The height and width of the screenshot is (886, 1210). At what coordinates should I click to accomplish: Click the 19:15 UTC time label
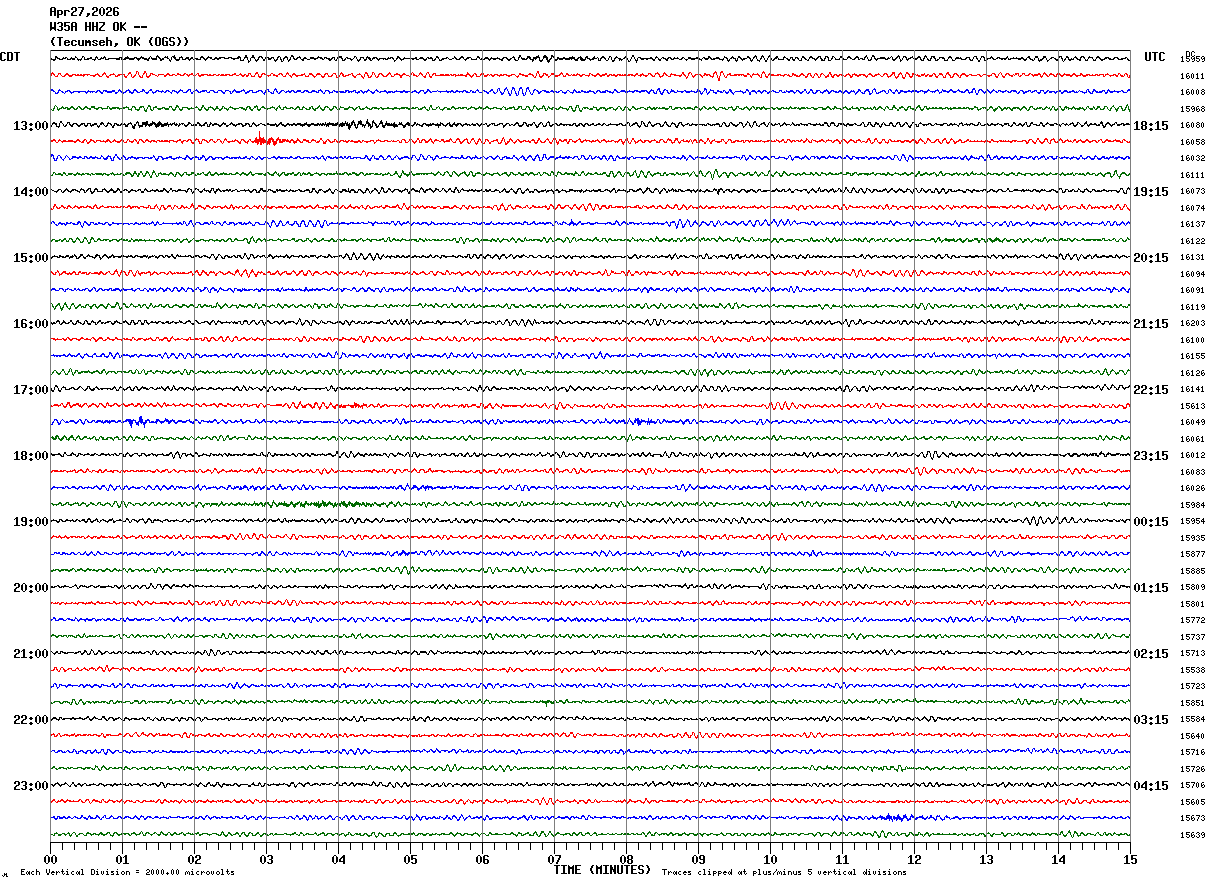[1151, 192]
